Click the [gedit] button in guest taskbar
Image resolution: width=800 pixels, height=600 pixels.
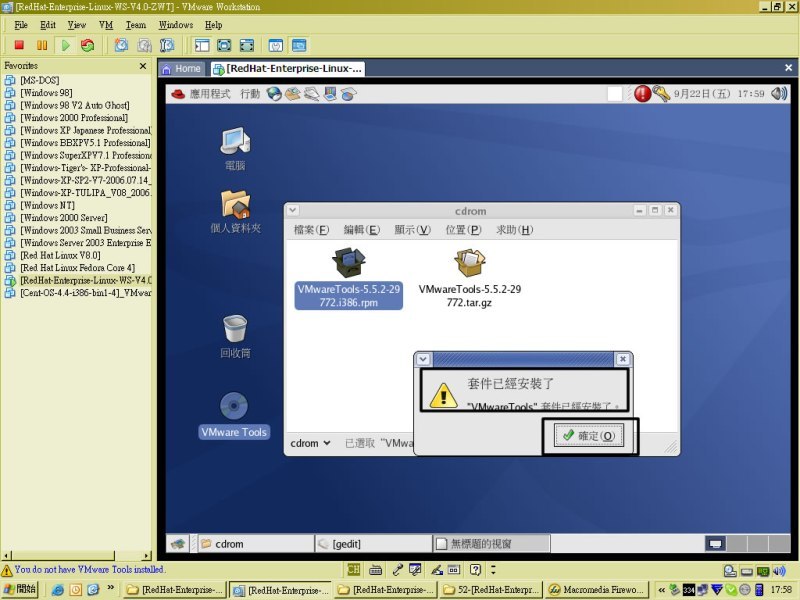373,544
